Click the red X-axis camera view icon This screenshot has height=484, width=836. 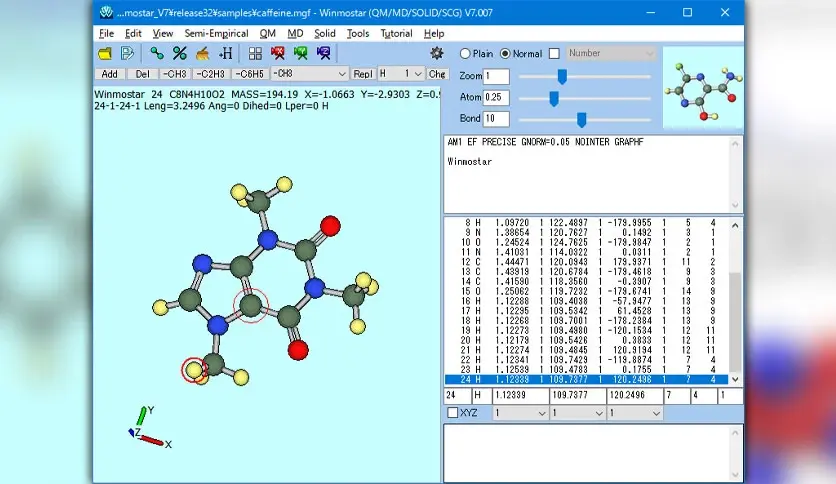[278, 53]
